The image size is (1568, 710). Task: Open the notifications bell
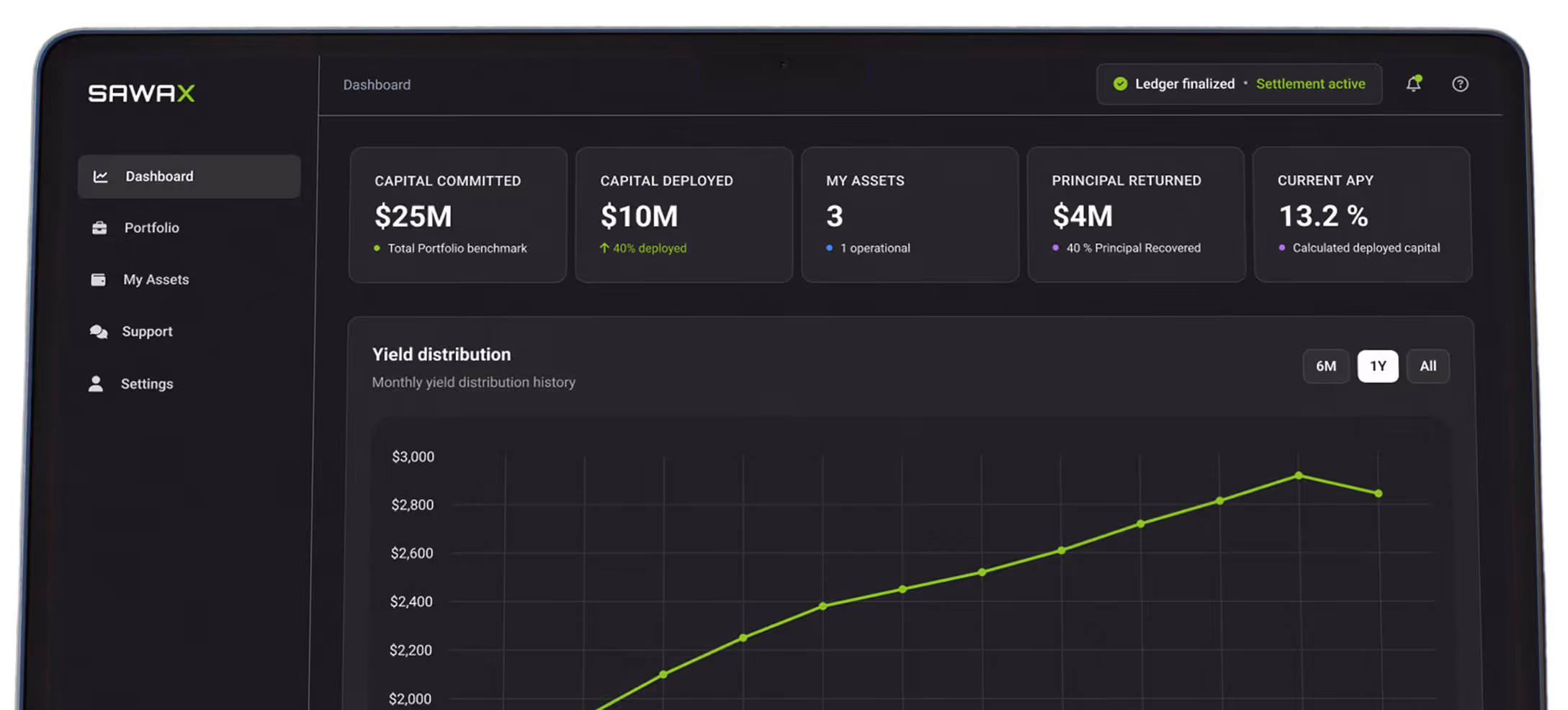(x=1414, y=84)
